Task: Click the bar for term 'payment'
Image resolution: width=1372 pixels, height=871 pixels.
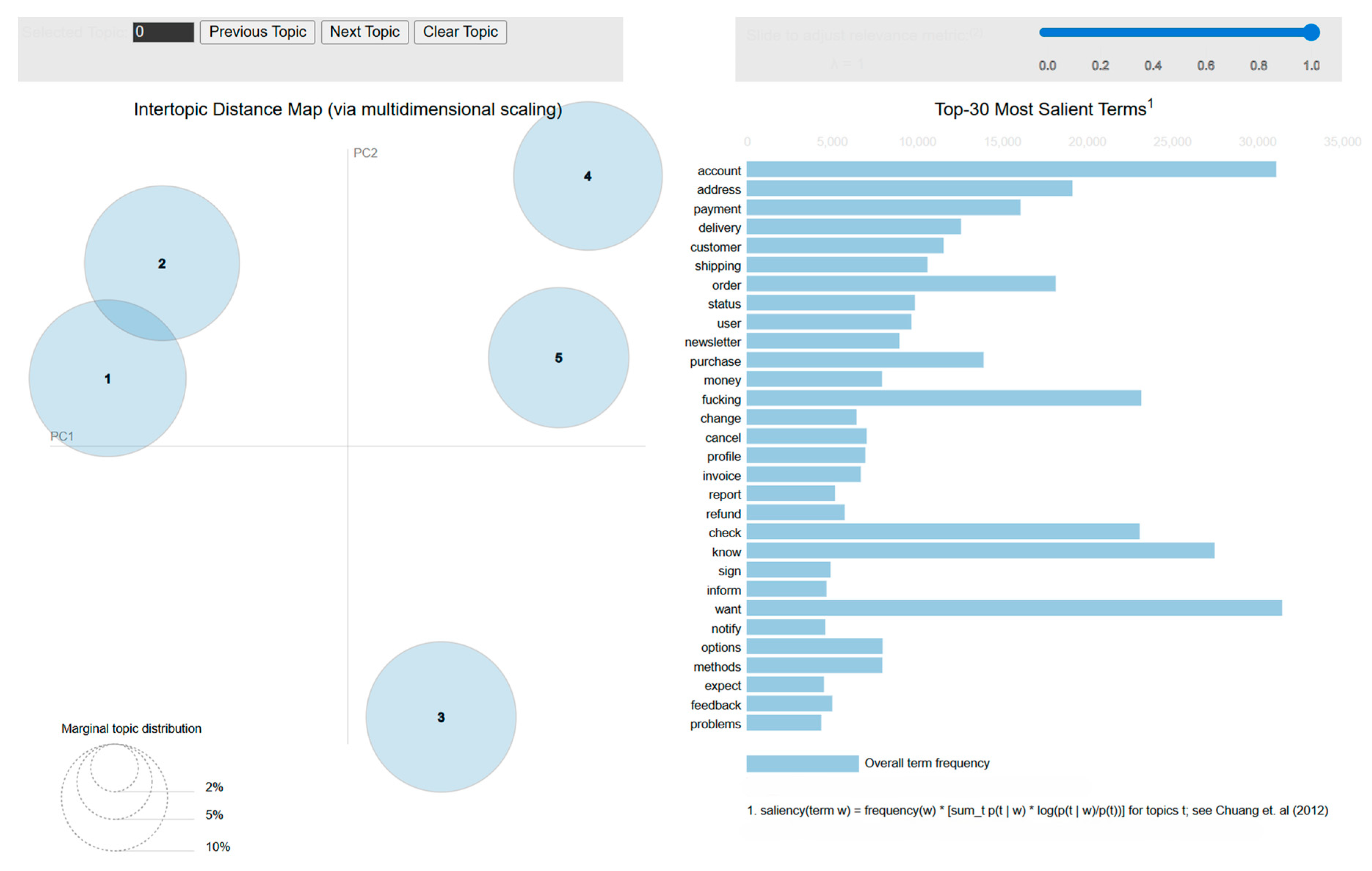Action: [x=884, y=207]
